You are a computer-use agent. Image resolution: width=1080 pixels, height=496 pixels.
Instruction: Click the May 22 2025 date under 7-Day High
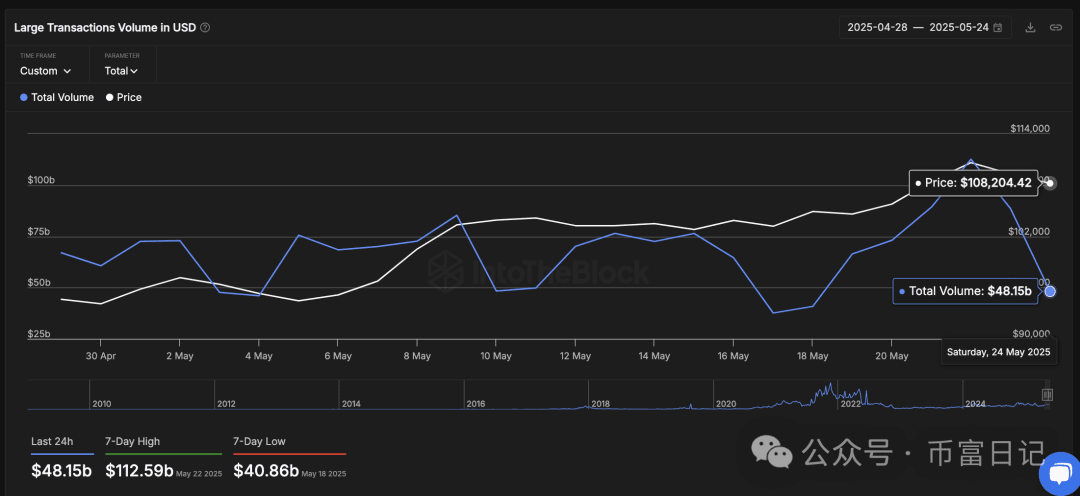coord(198,474)
